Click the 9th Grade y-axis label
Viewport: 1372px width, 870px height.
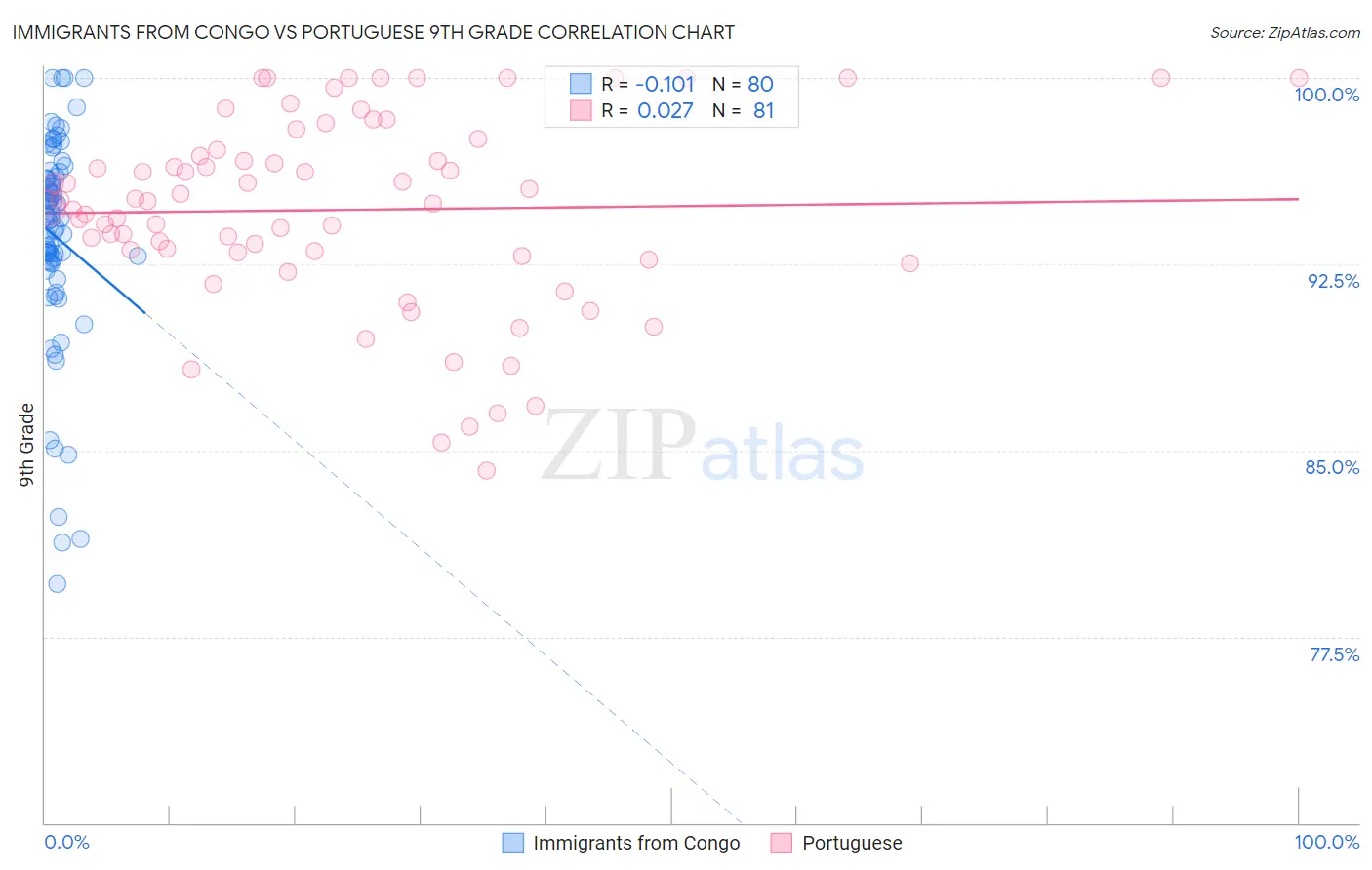point(26,445)
